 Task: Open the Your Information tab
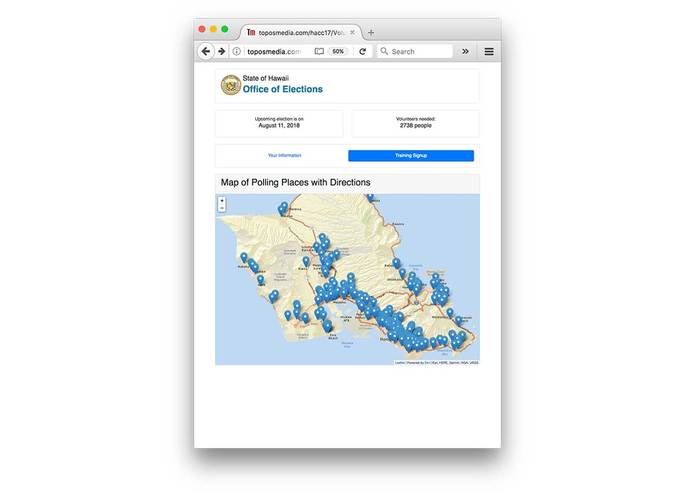coord(285,156)
